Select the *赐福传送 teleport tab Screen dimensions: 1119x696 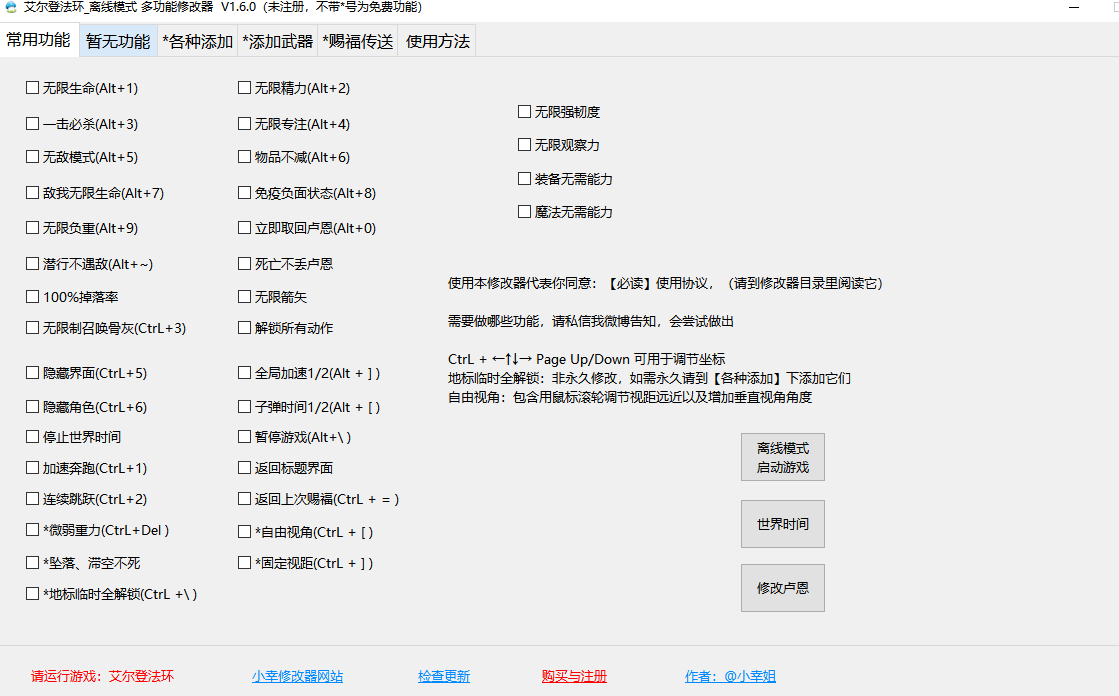(357, 41)
